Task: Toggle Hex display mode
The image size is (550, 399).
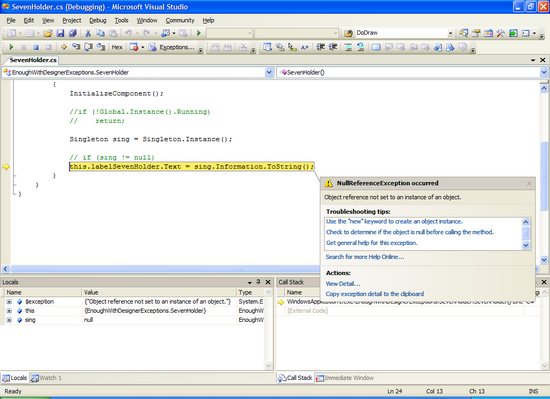Action: click(x=117, y=47)
